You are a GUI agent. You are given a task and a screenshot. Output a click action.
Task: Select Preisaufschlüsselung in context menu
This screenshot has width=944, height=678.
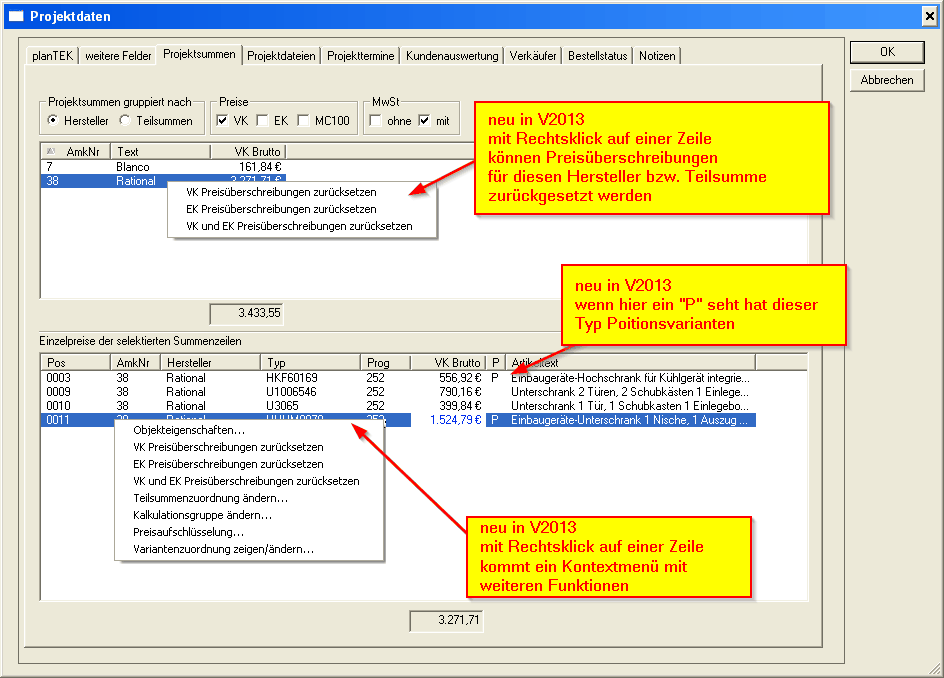(x=188, y=532)
